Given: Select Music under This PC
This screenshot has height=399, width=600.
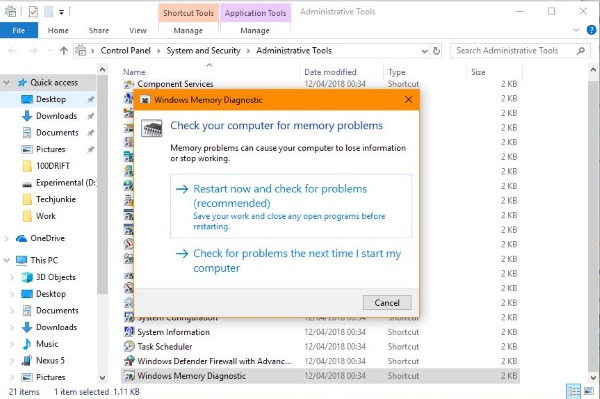Looking at the screenshot, I should 47,344.
